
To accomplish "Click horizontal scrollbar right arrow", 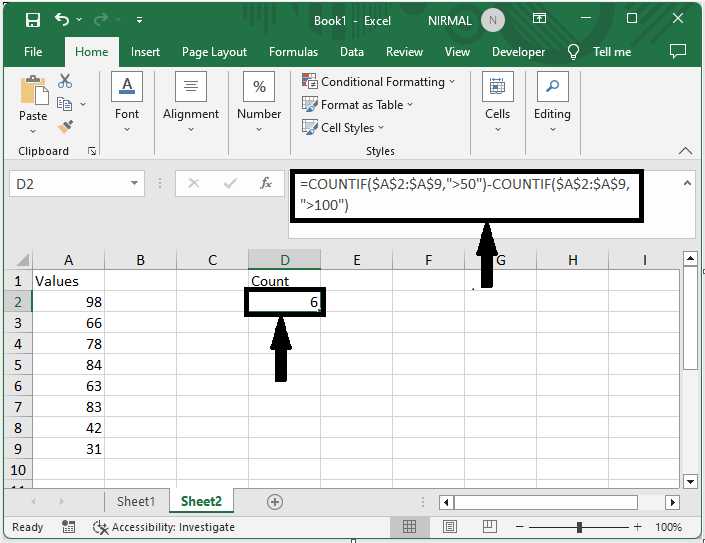I will (672, 502).
